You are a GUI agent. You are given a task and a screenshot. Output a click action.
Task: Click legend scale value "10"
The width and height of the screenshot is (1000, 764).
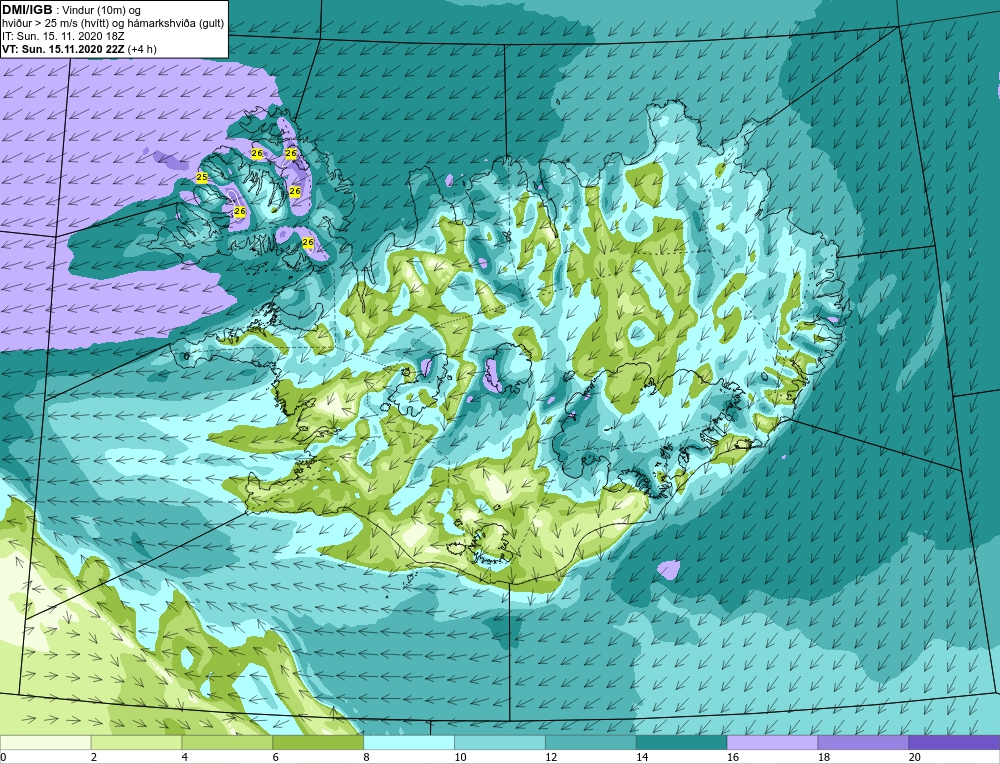coord(460,757)
